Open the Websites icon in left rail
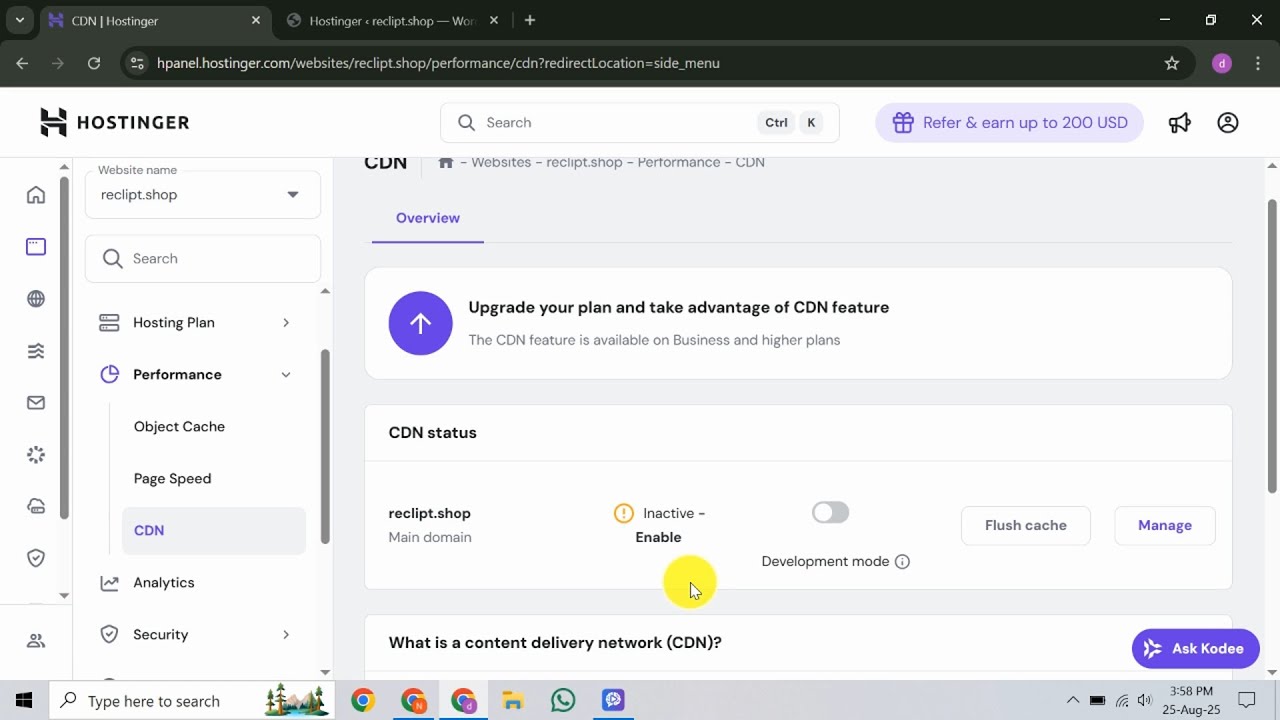 pyautogui.click(x=36, y=246)
